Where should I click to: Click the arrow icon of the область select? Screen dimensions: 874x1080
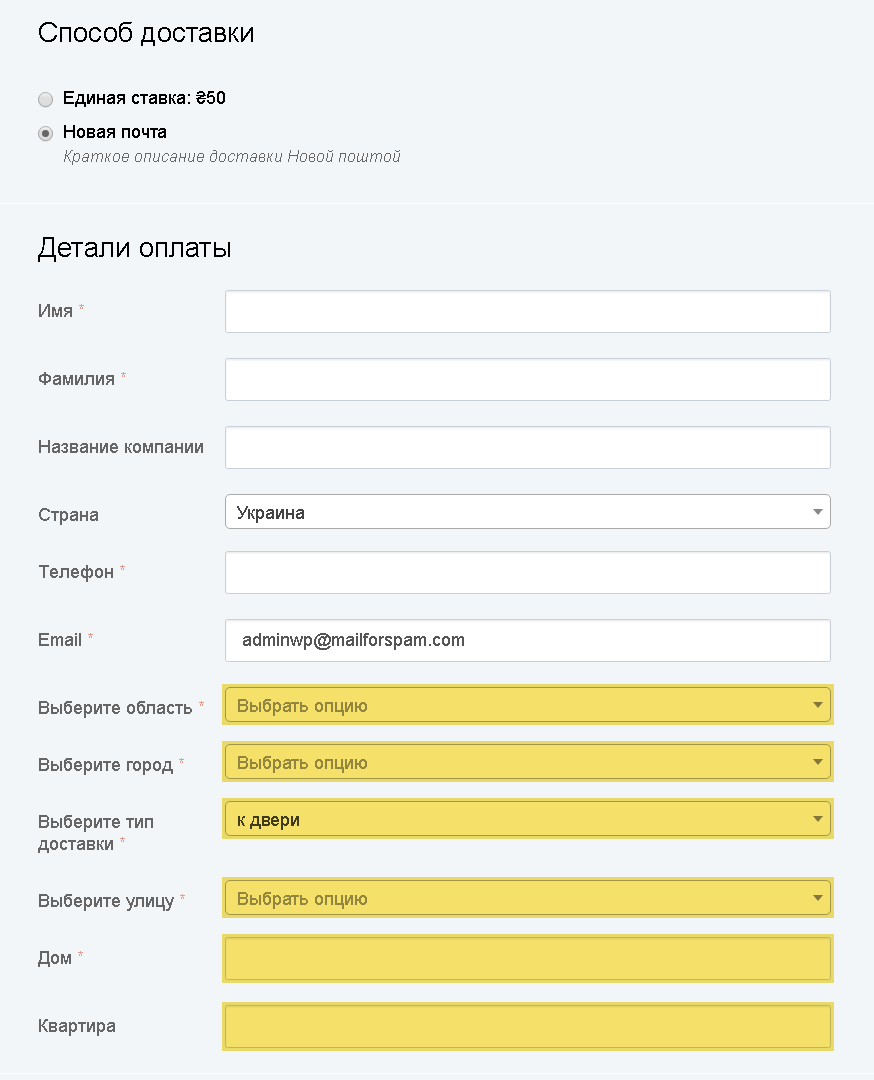coord(818,705)
